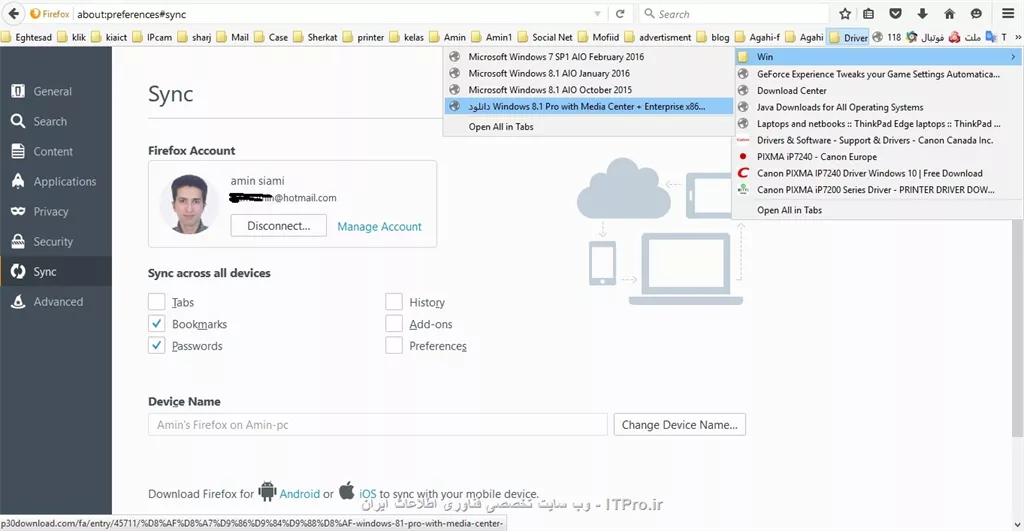This screenshot has height=531, width=1024.
Task: Enable the Tabs sync checkbox
Action: [157, 302]
